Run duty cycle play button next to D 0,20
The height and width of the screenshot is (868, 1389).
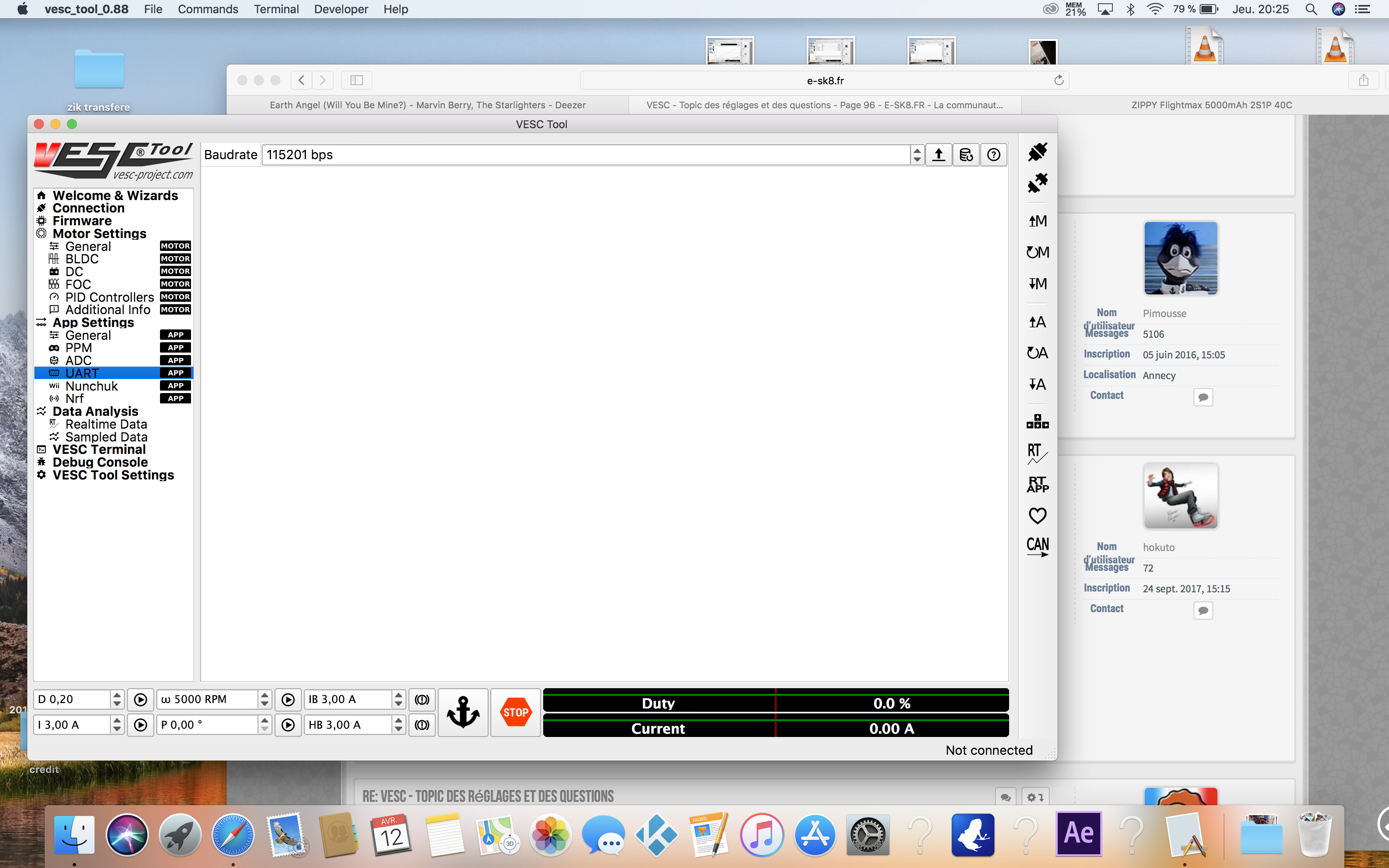(140, 699)
